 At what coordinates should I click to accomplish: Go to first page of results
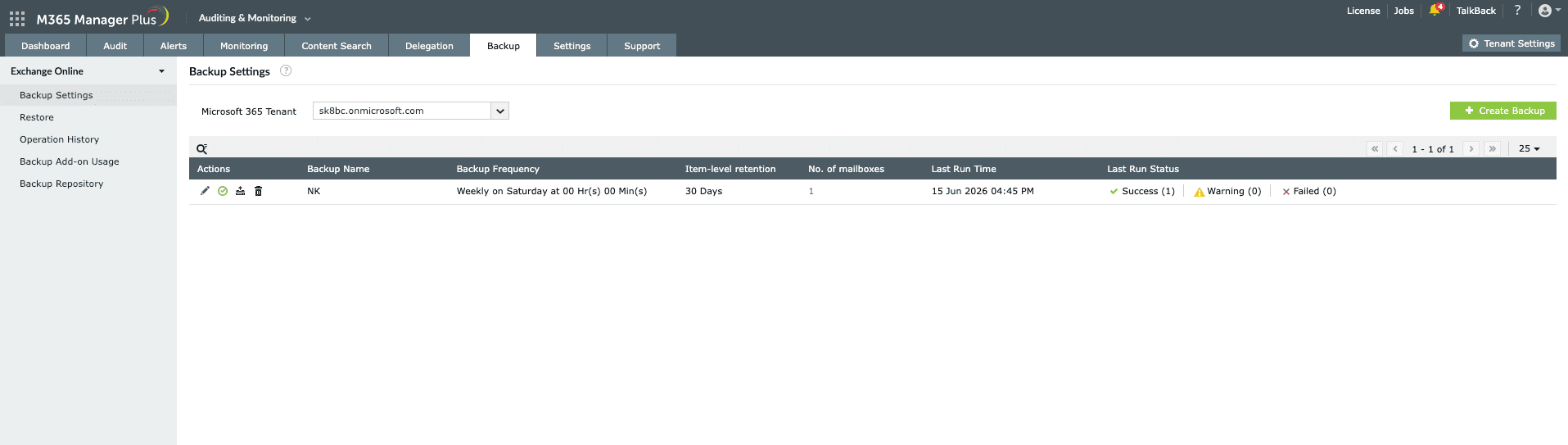coord(1375,149)
